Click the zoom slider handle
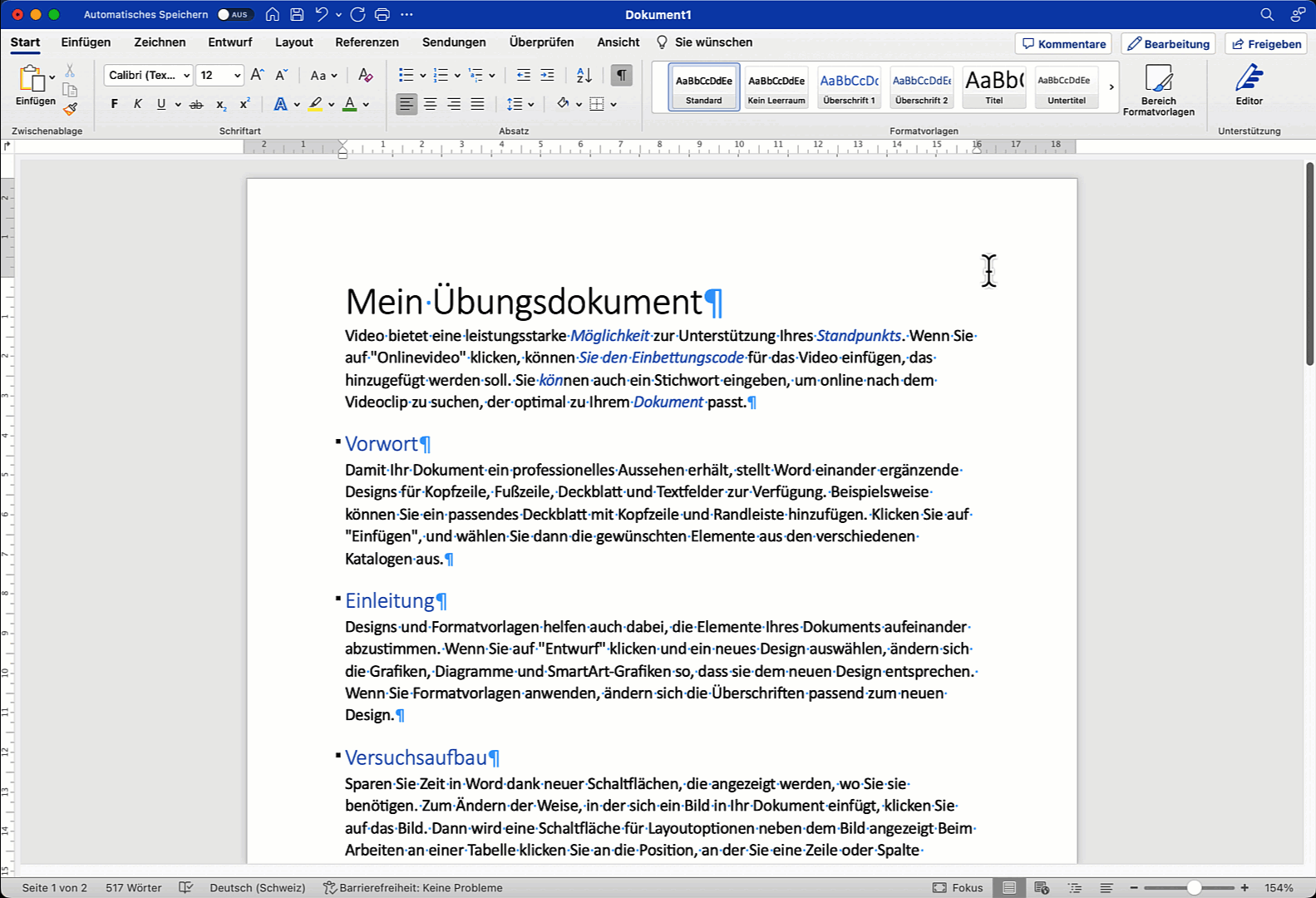The image size is (1316, 898). [1194, 888]
